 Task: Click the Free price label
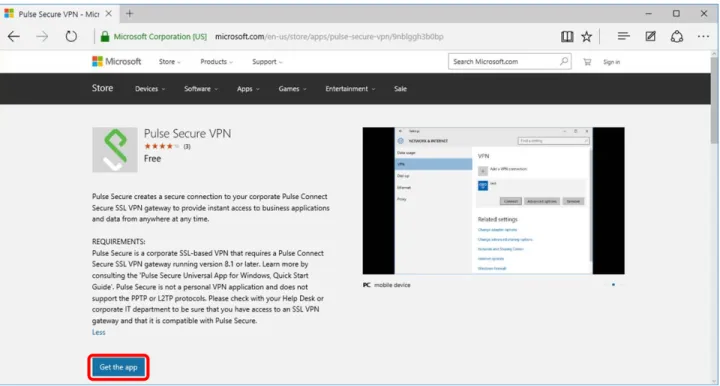152,159
